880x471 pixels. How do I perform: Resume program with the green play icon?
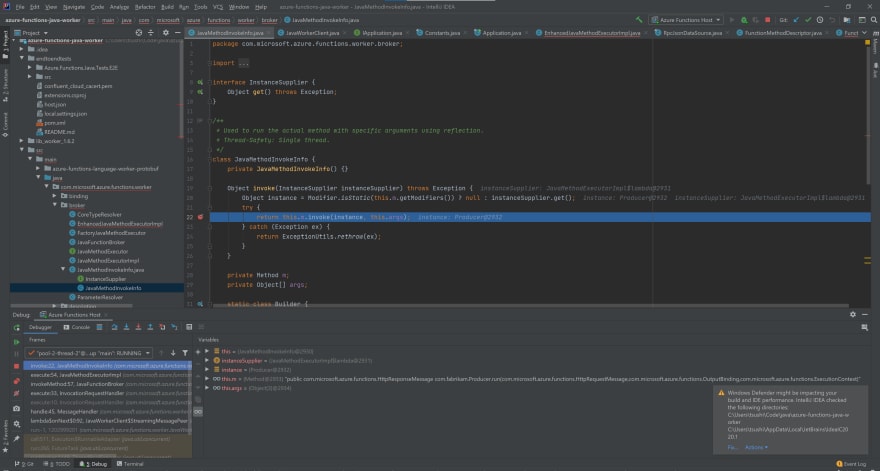tap(17, 341)
